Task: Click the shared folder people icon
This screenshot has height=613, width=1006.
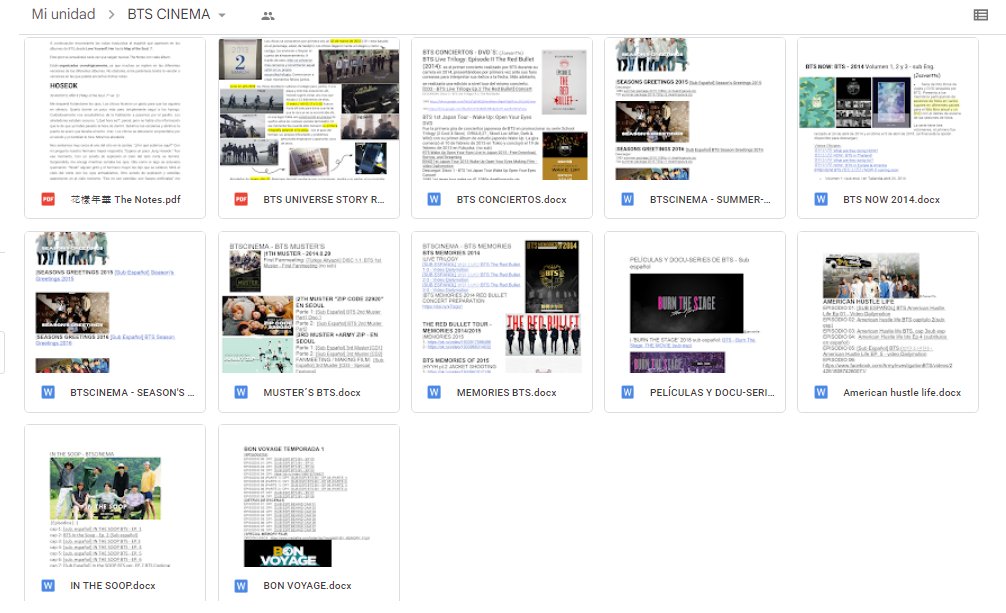Action: (268, 16)
